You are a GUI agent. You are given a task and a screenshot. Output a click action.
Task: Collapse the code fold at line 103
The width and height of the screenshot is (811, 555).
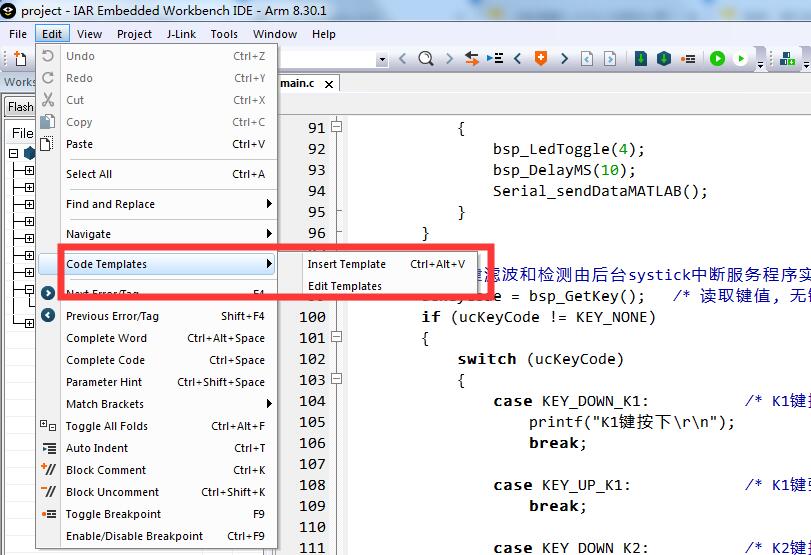[x=337, y=379]
